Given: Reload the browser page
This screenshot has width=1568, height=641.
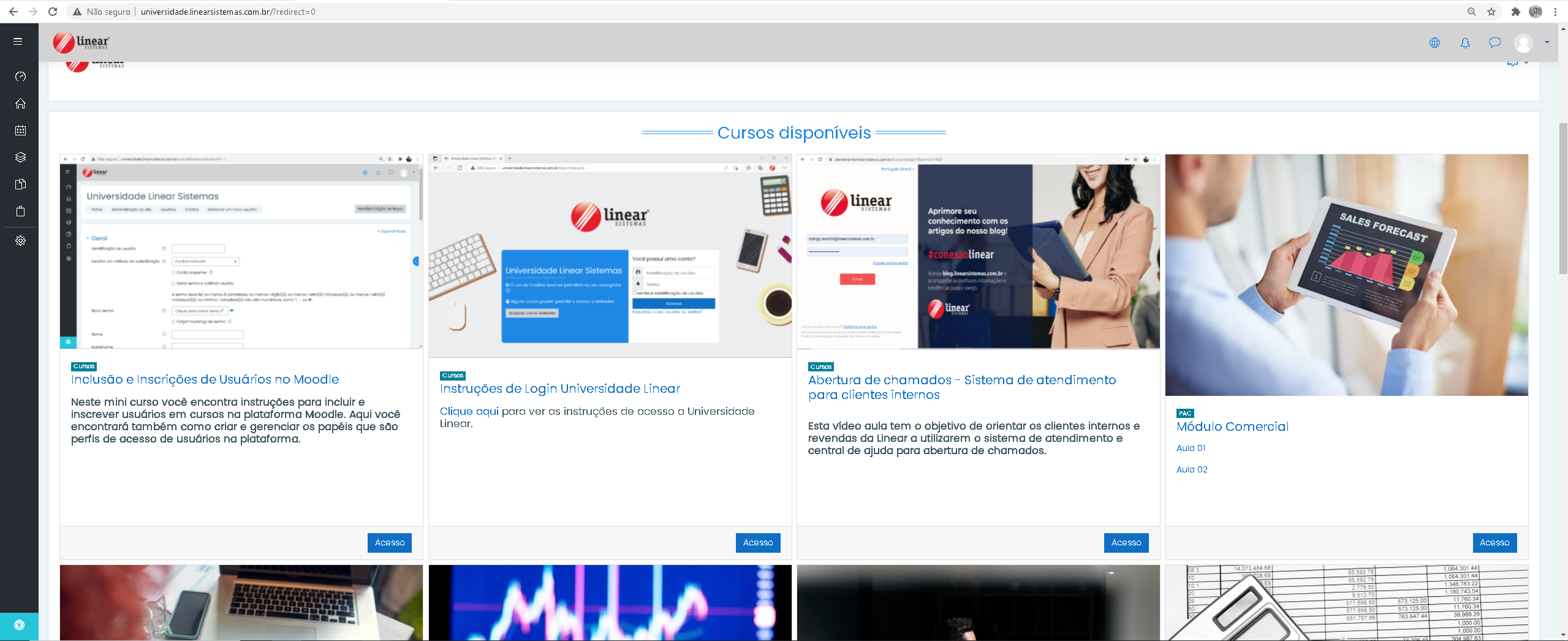Looking at the screenshot, I should click(53, 12).
